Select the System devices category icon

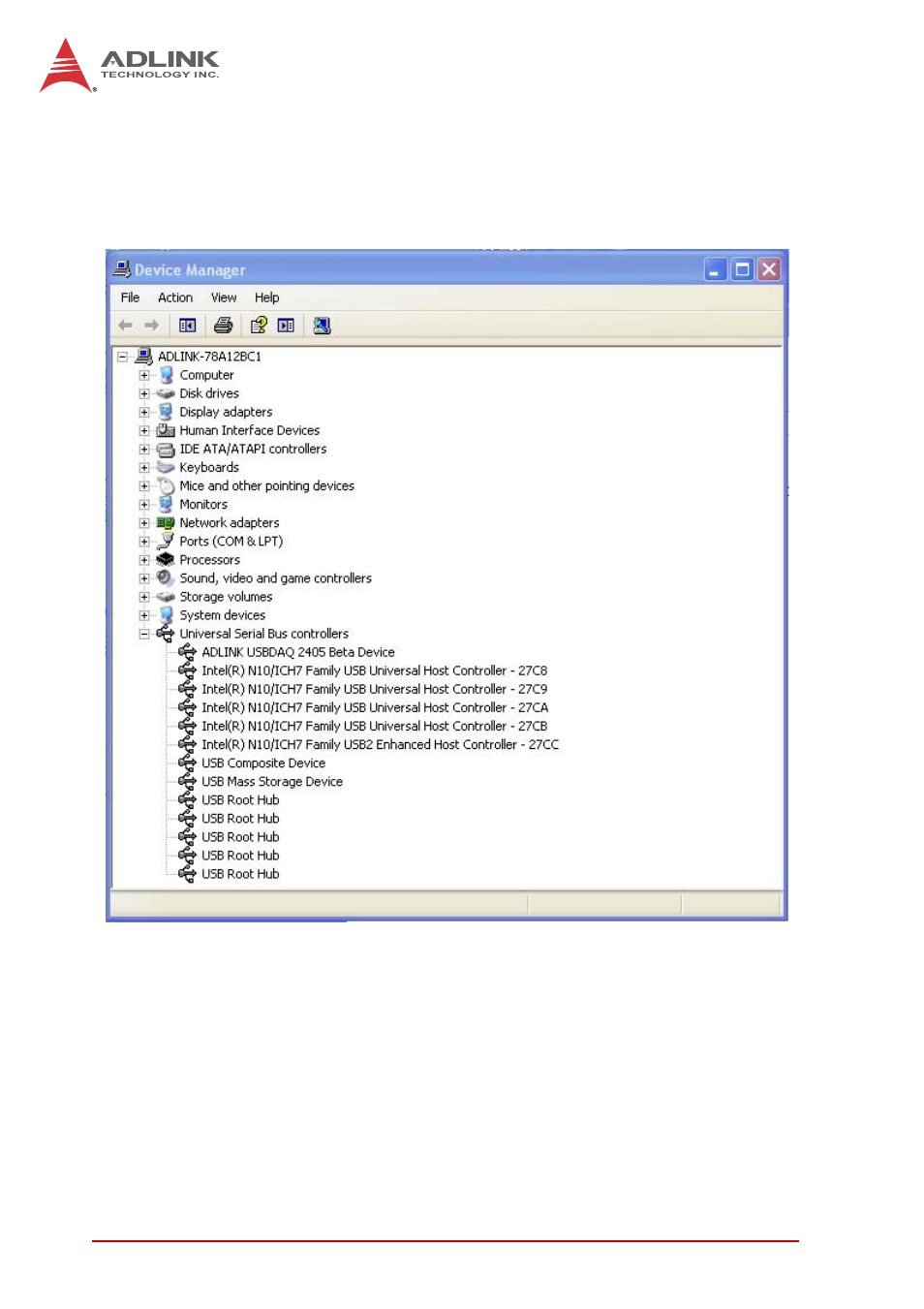pos(167,615)
